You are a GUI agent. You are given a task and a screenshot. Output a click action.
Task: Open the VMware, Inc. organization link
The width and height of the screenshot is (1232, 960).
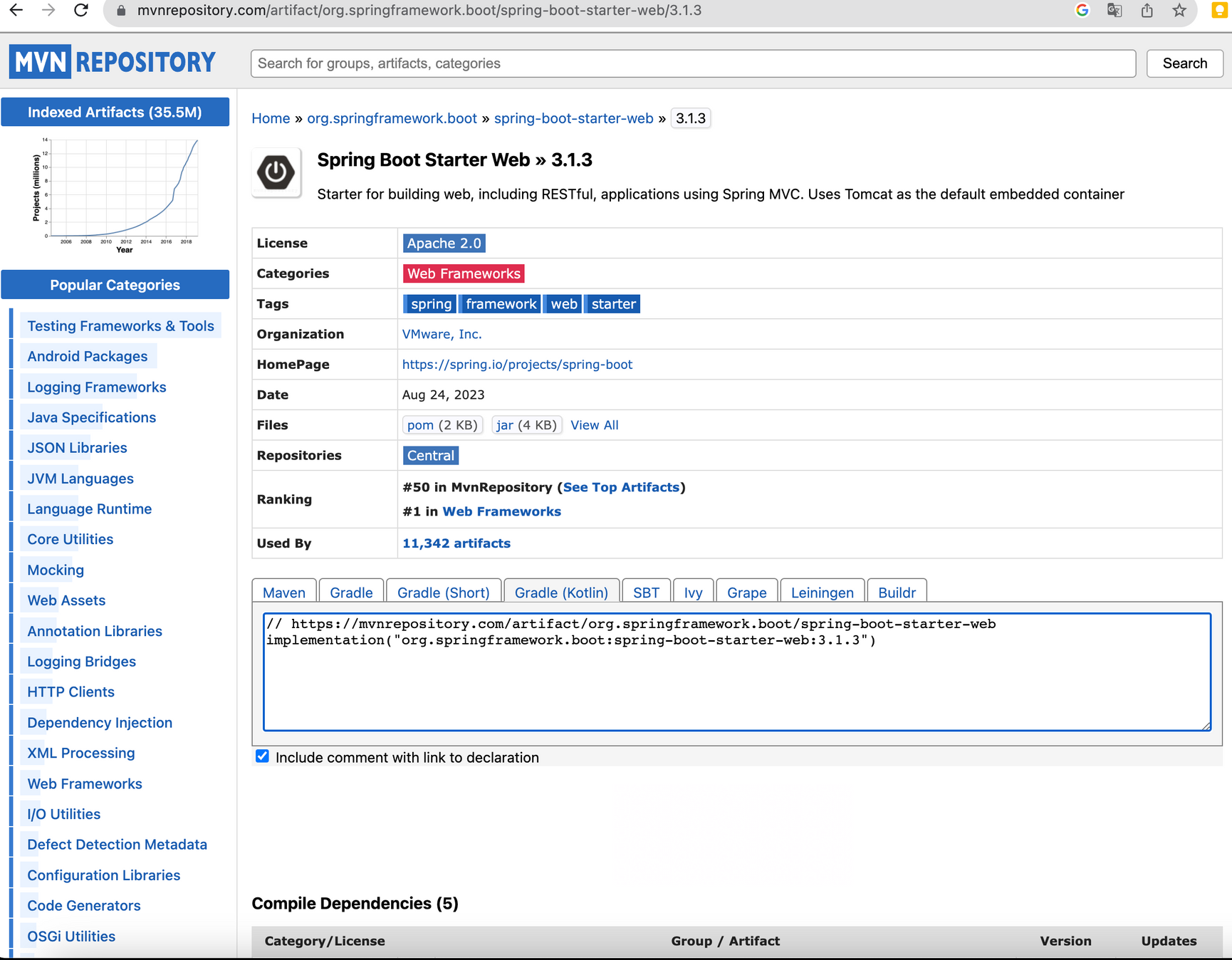click(442, 334)
